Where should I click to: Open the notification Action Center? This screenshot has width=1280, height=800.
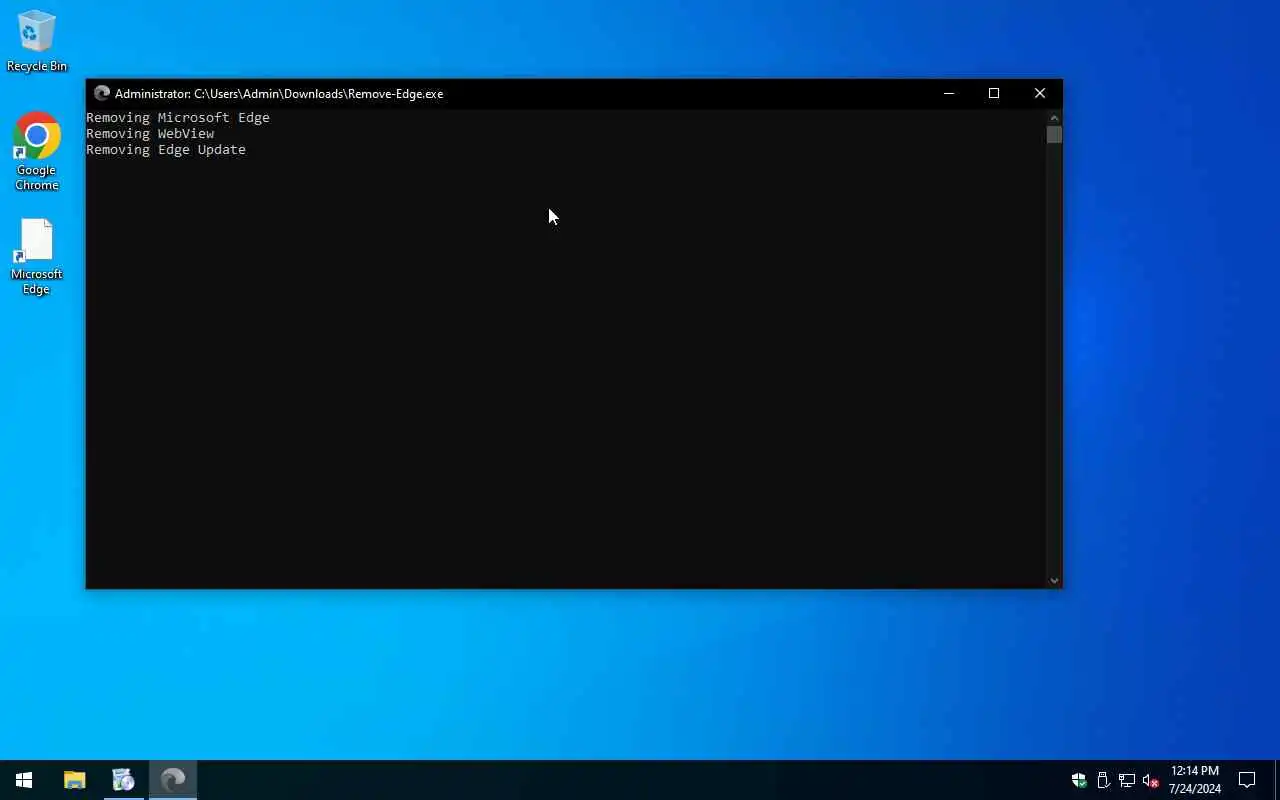(x=1247, y=780)
